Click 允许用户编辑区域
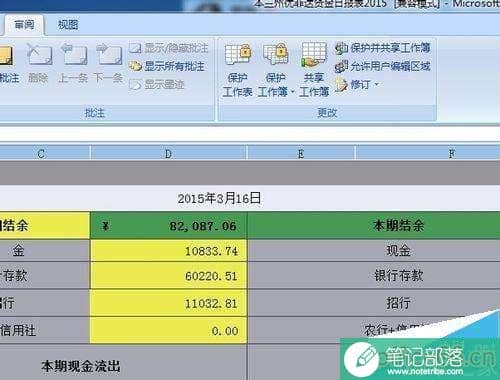500x380 pixels. pyautogui.click(x=383, y=66)
